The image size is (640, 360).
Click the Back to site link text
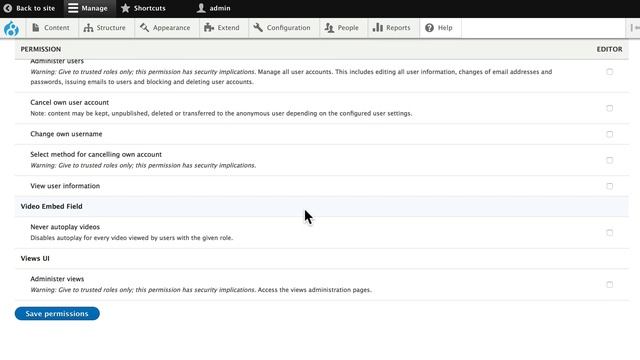point(36,8)
